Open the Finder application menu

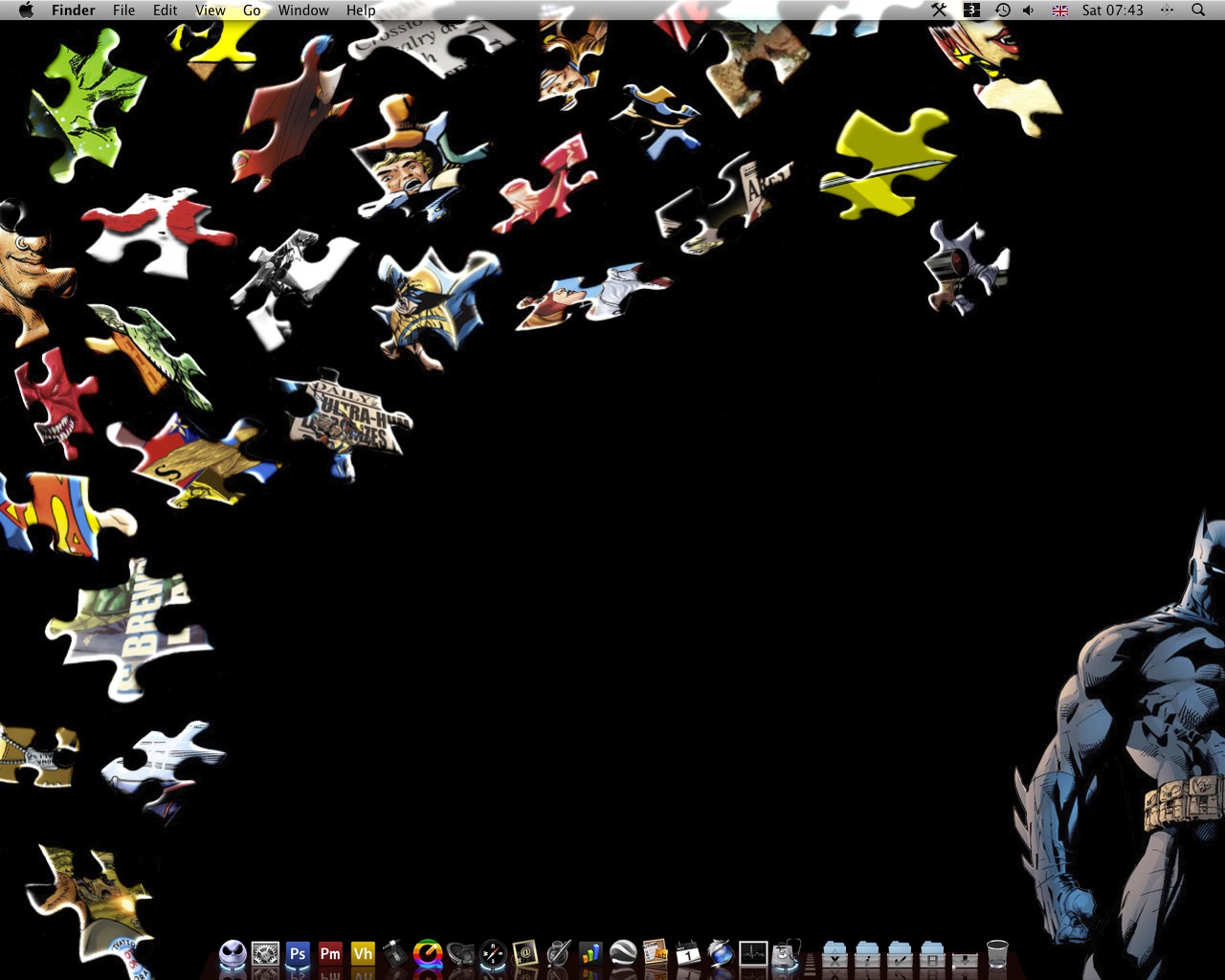click(x=74, y=11)
